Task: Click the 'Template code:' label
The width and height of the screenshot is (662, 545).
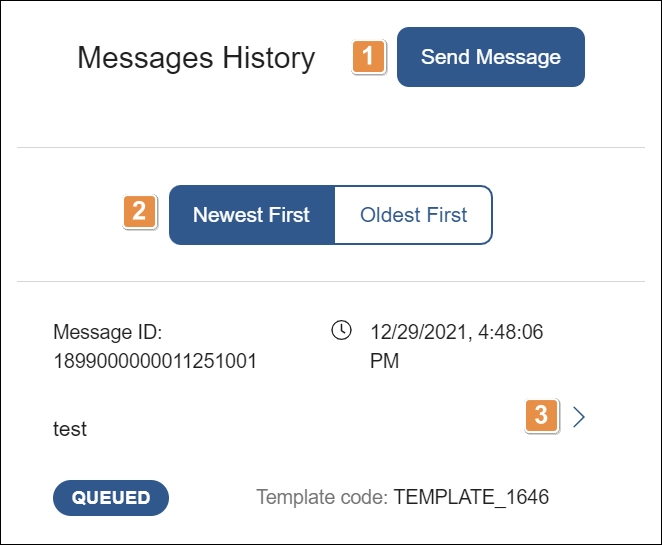Action: [x=321, y=497]
